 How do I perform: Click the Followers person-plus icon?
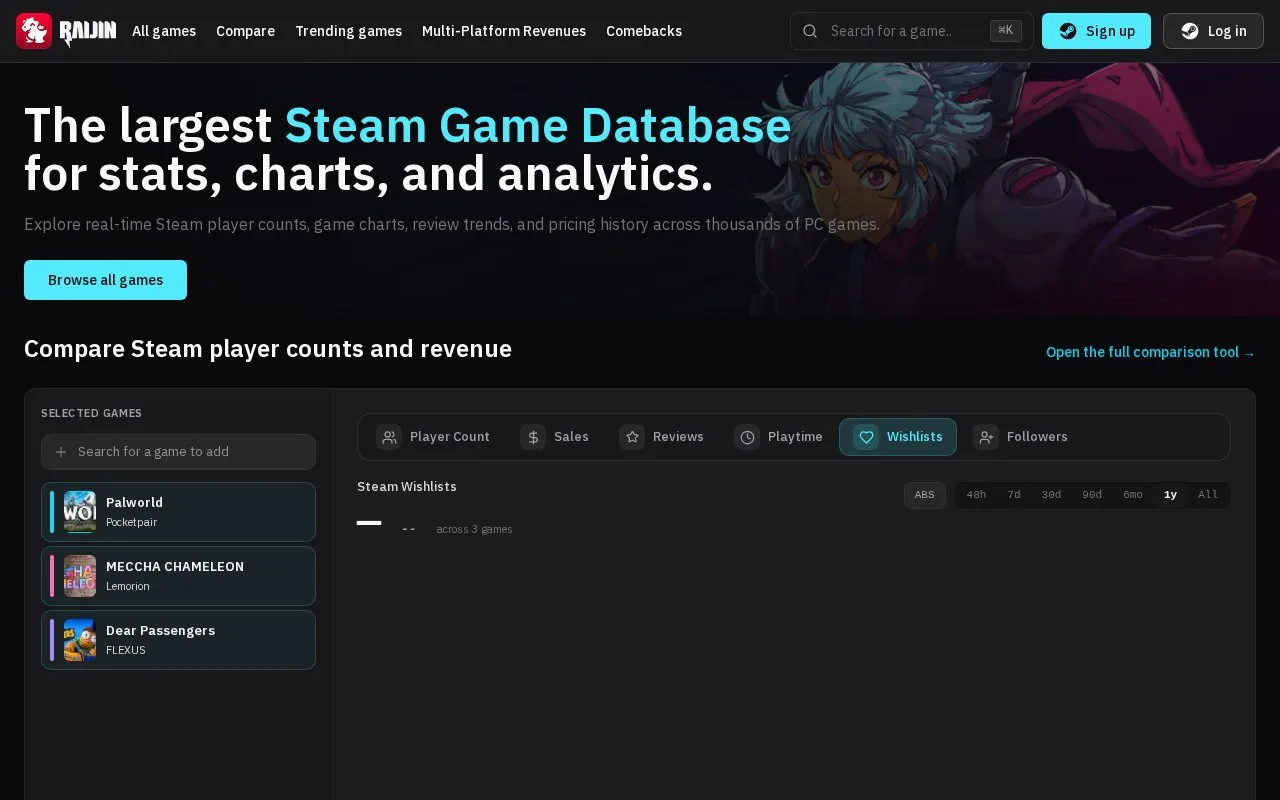[x=986, y=437]
